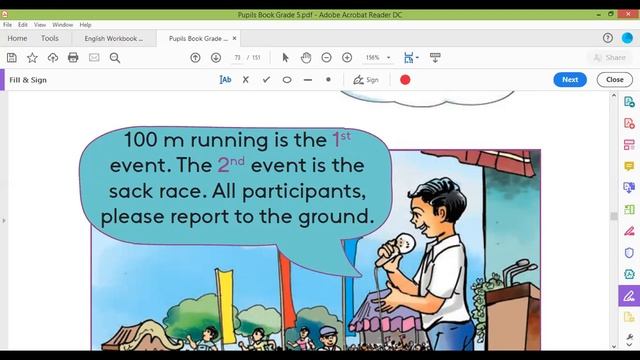Open the View menu

pos(40,25)
